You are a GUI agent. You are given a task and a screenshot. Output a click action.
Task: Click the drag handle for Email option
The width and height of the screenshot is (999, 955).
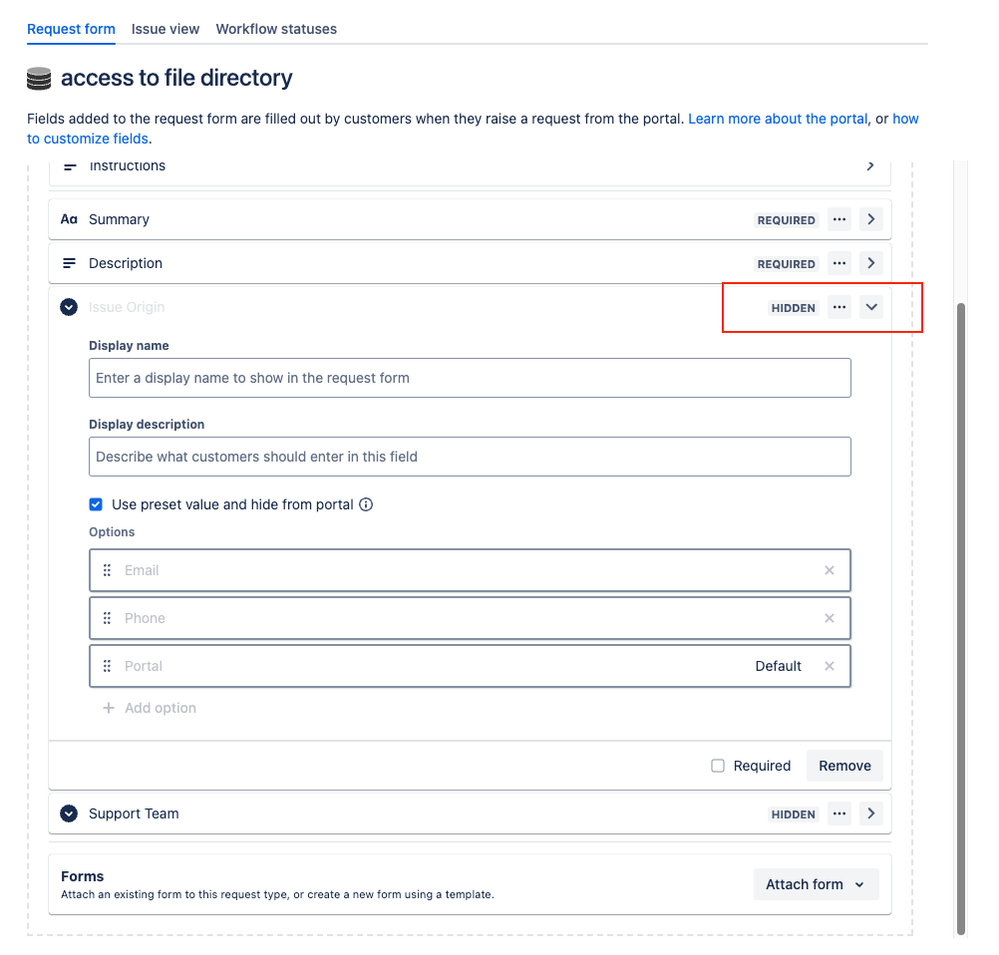107,570
